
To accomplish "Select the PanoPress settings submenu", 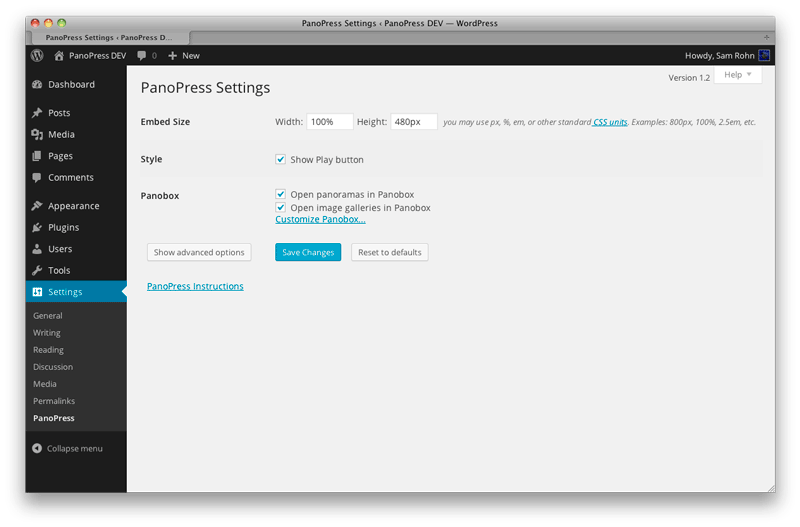I will pyautogui.click(x=54, y=418).
